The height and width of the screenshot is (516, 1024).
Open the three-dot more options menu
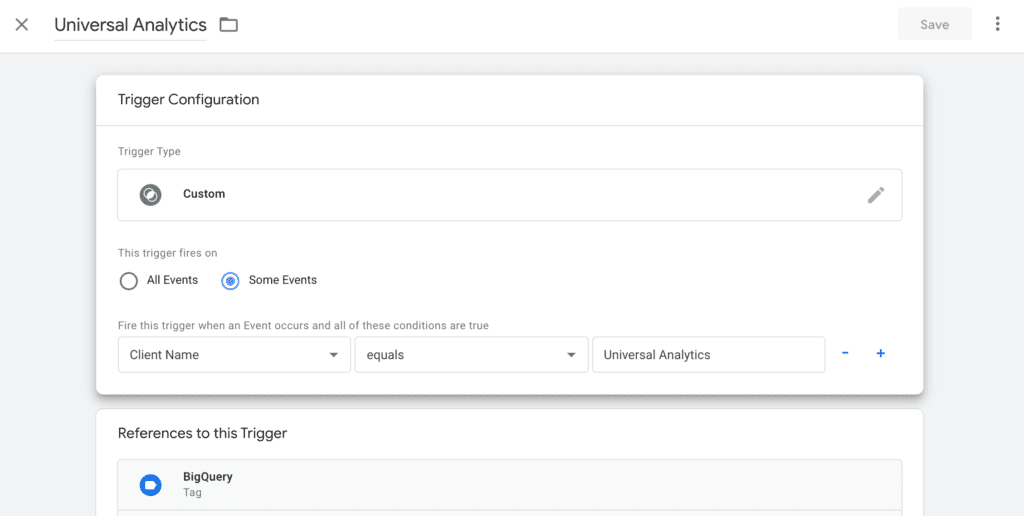[997, 24]
